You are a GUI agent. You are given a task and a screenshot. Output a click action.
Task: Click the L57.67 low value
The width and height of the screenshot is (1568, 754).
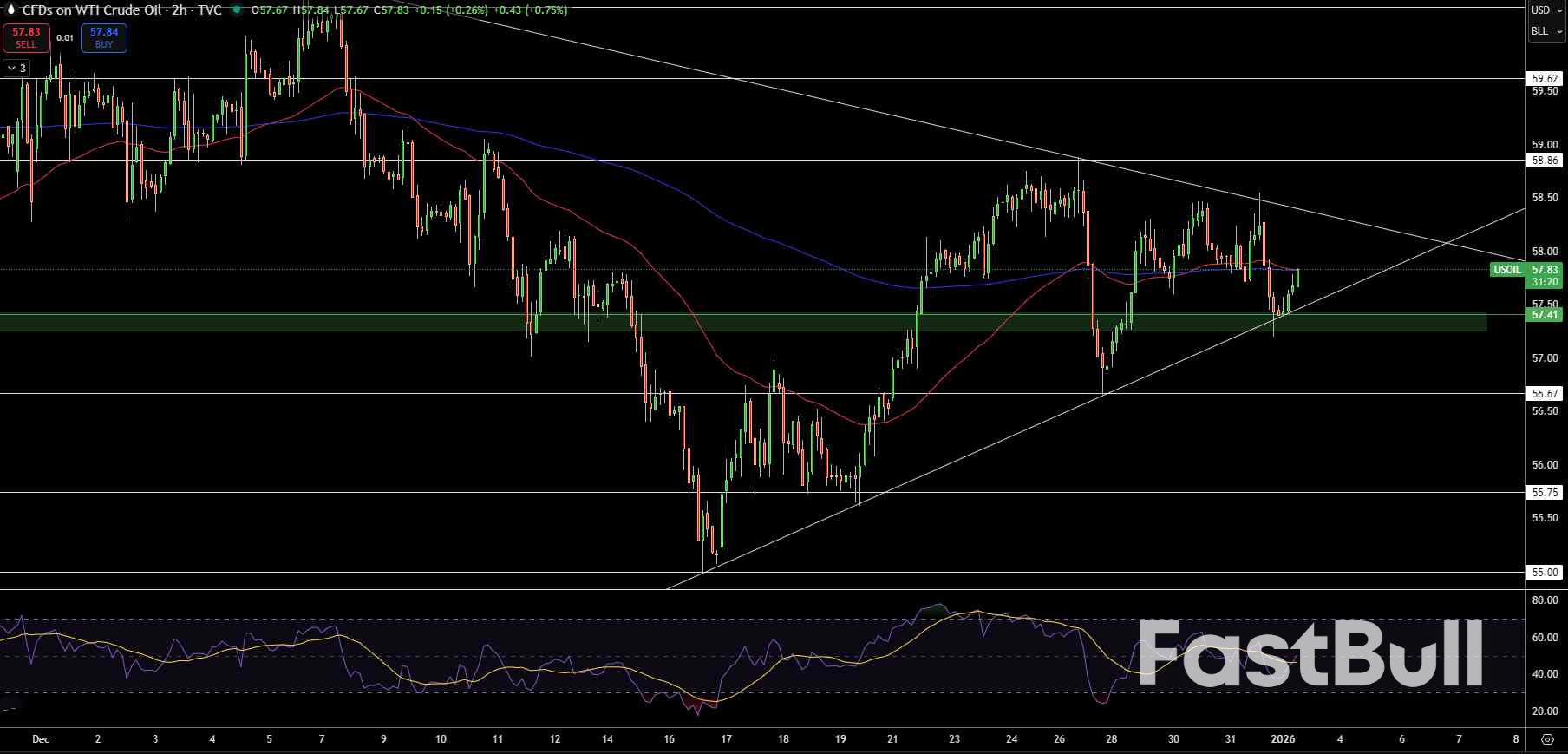(351, 10)
